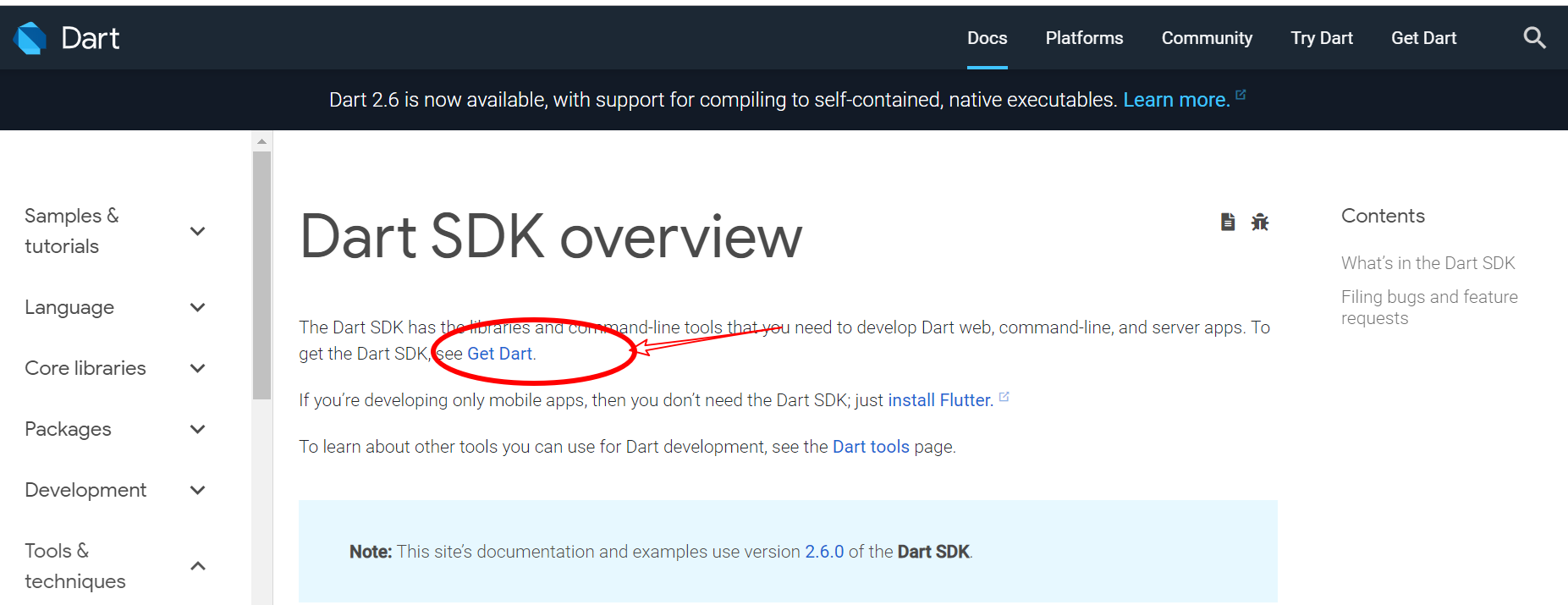Click the Dart SDK overview heading
The width and height of the screenshot is (1568, 605).
click(551, 237)
